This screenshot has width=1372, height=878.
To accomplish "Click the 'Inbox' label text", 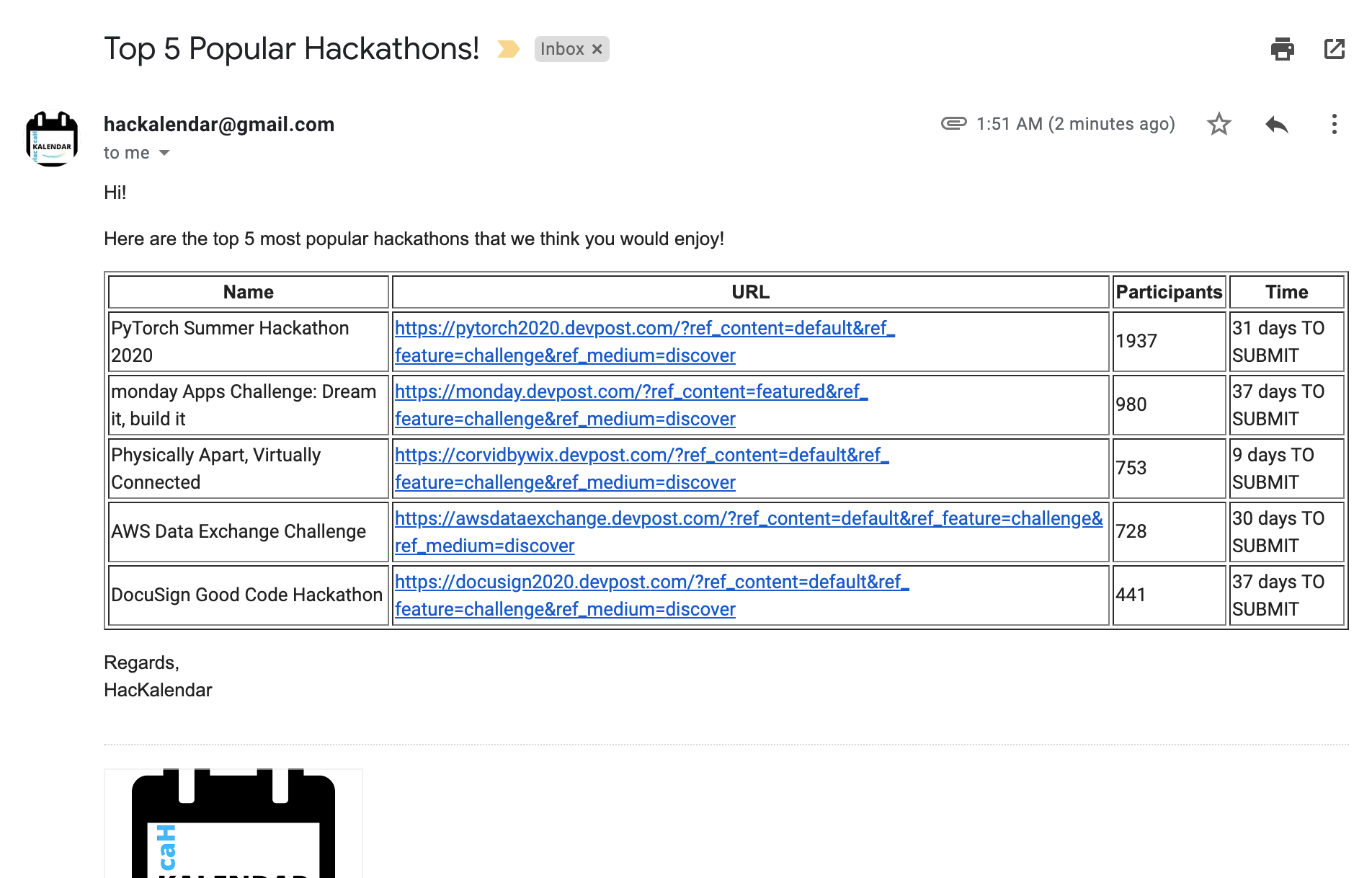I will (562, 49).
